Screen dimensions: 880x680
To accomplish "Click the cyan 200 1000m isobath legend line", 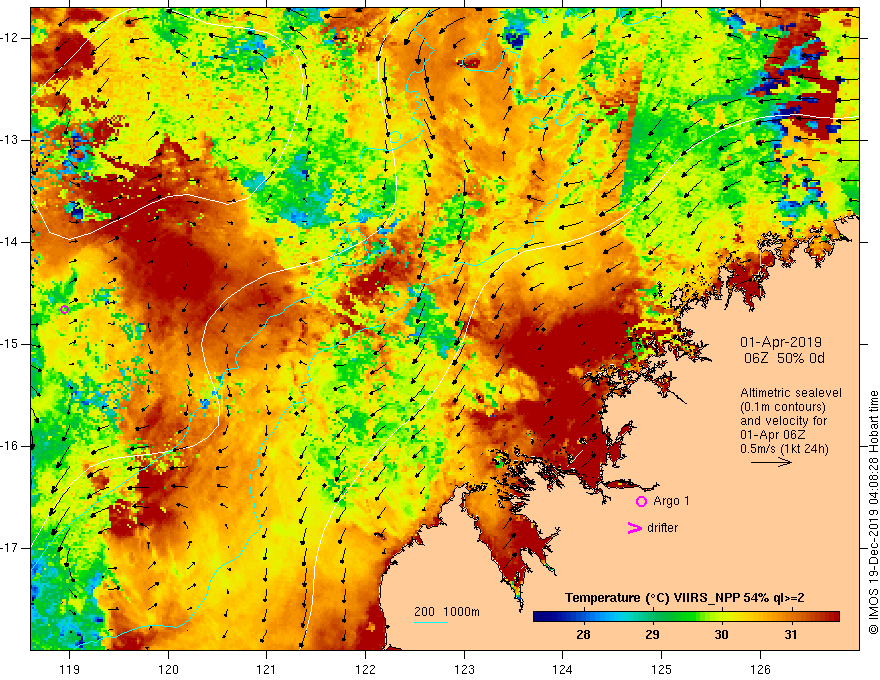I will pos(430,622).
